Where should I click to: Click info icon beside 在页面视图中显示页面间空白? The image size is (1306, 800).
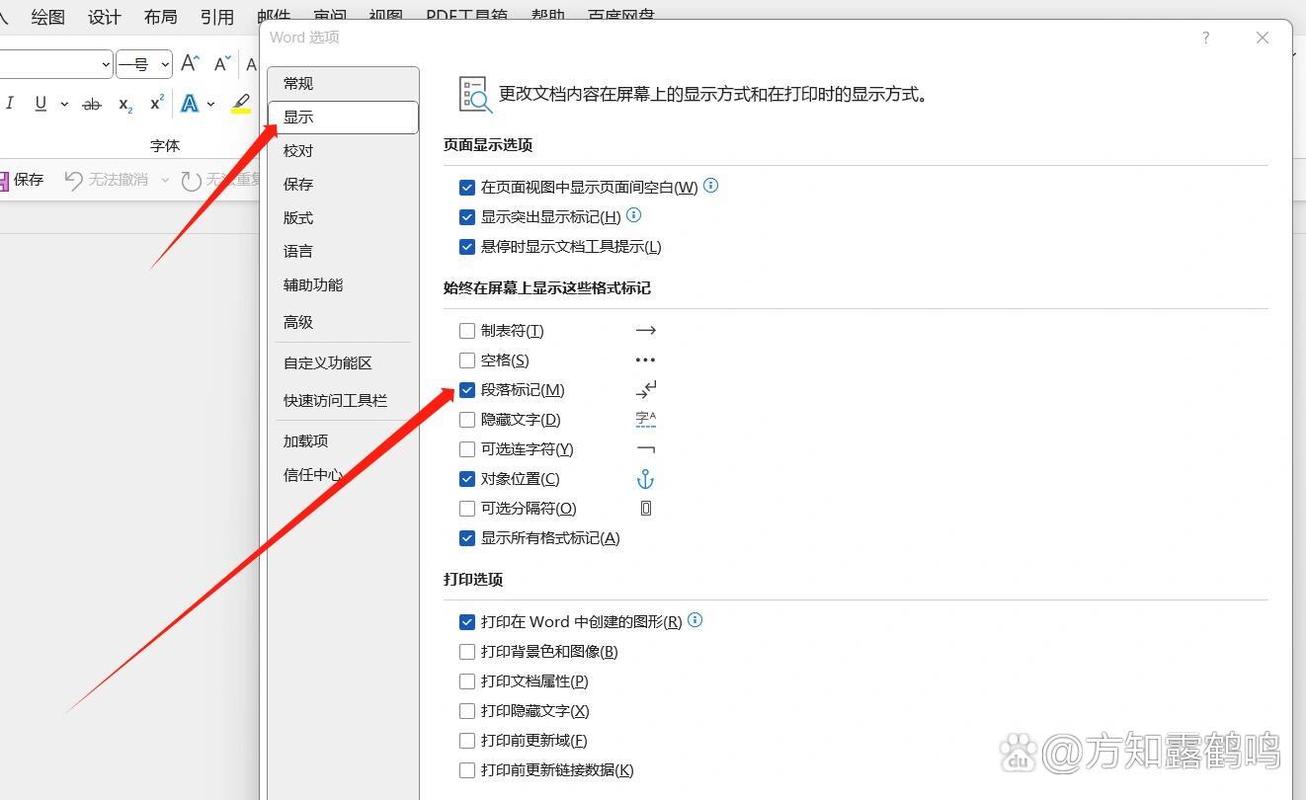coord(711,186)
